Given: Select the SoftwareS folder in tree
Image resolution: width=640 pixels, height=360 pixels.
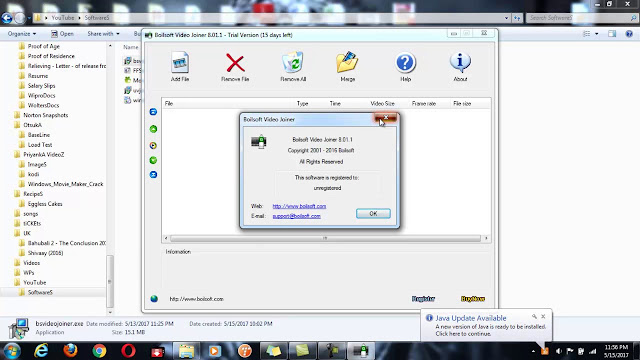Looking at the screenshot, I should (x=40, y=292).
